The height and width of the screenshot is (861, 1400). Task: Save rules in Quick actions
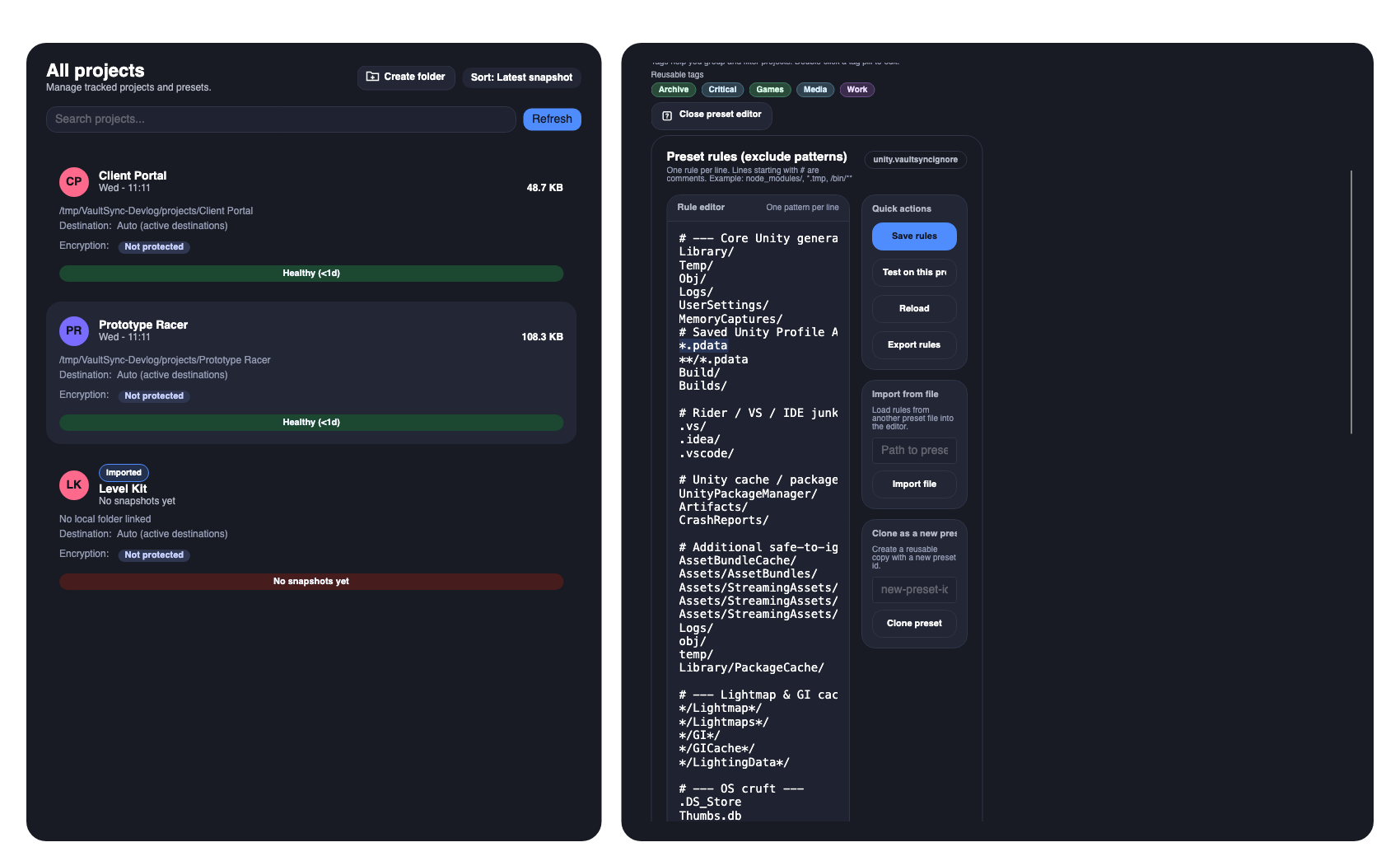(x=914, y=236)
